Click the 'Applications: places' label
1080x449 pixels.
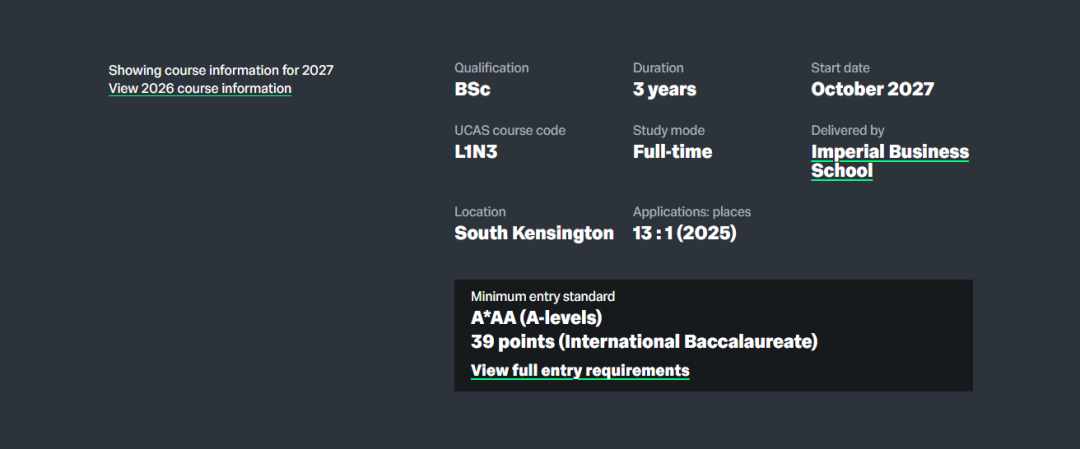click(x=691, y=212)
